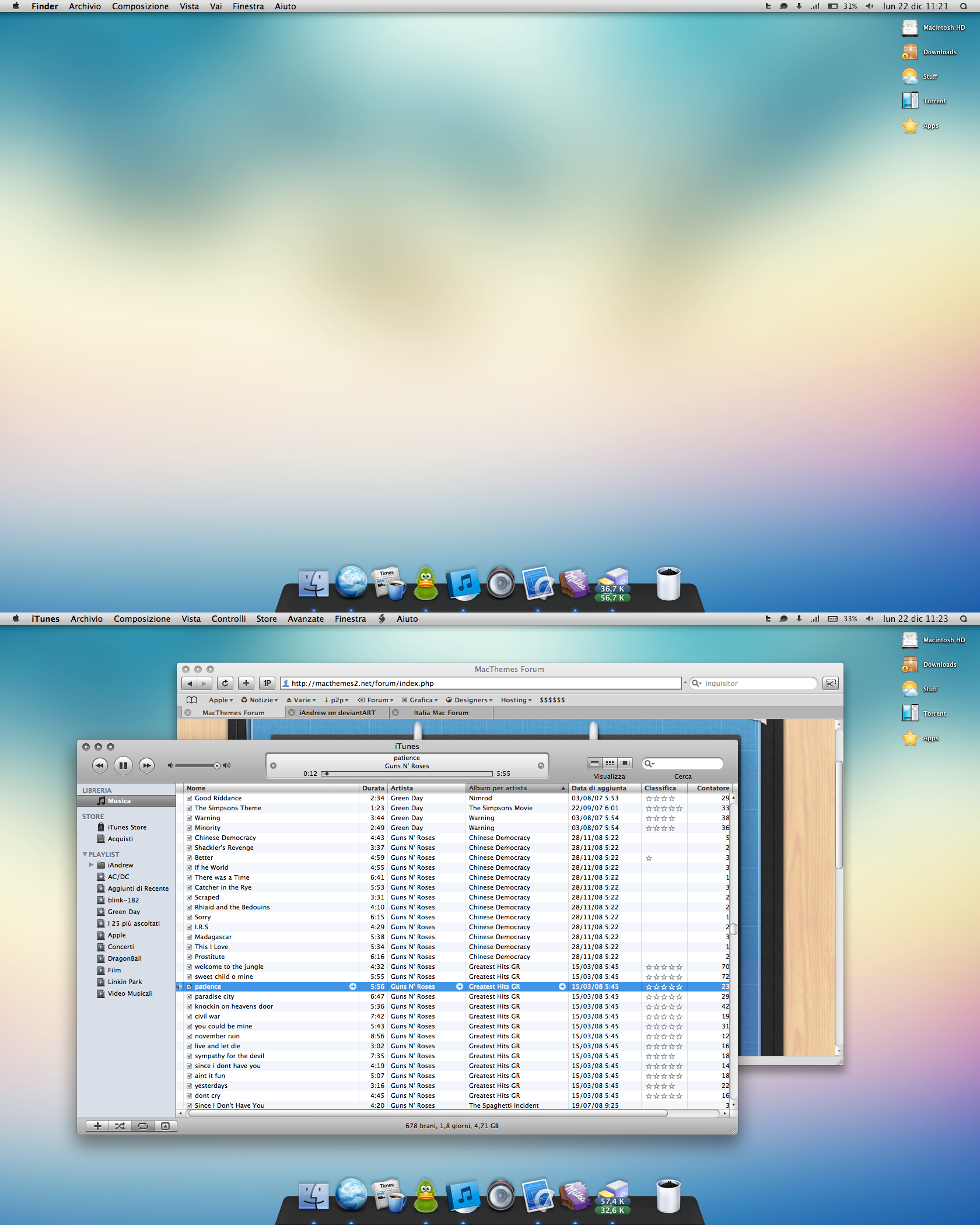Click the song progress bar in iTunes display
Image resolution: width=980 pixels, height=1225 pixels.
pyautogui.click(x=407, y=773)
